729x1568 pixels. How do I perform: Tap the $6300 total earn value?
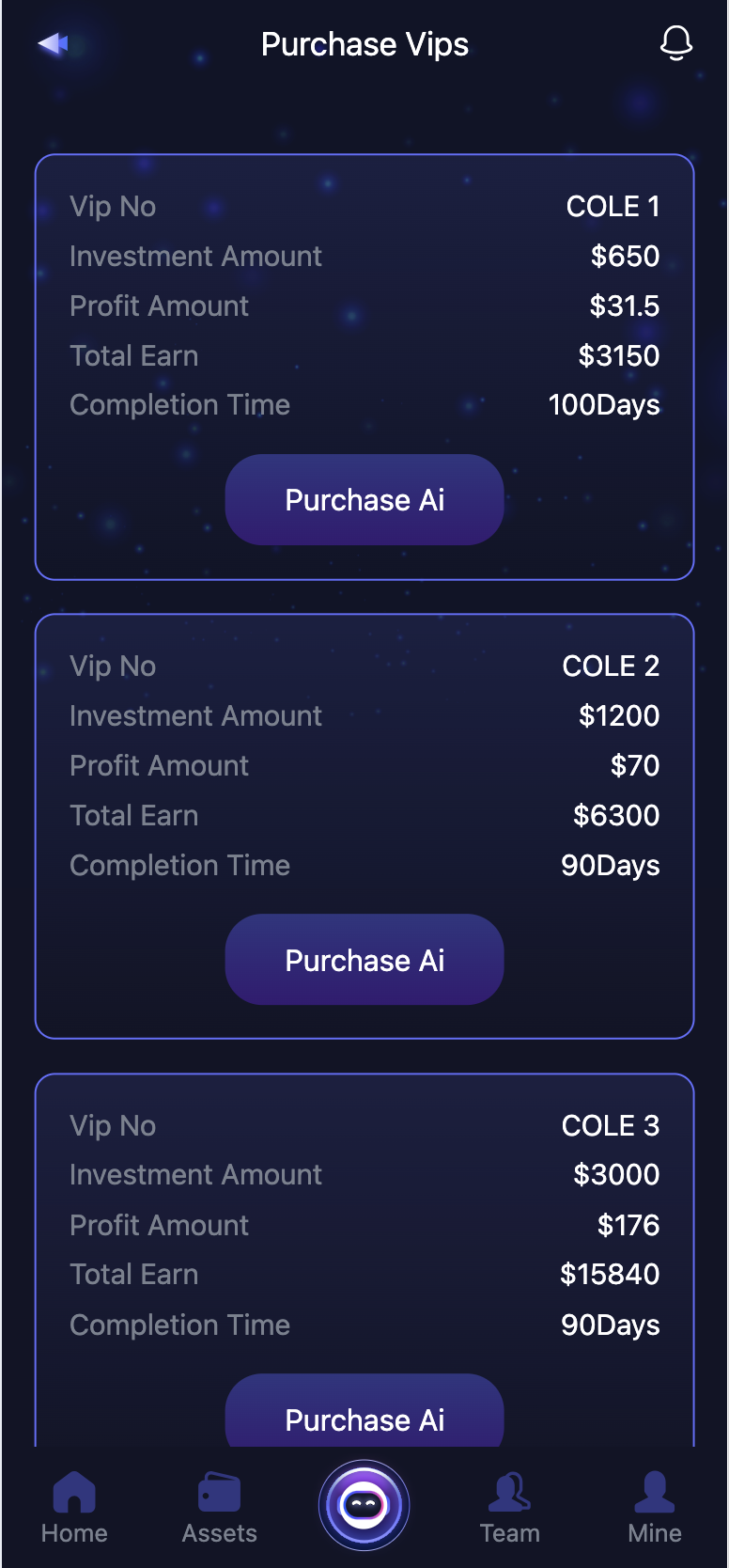616,816
